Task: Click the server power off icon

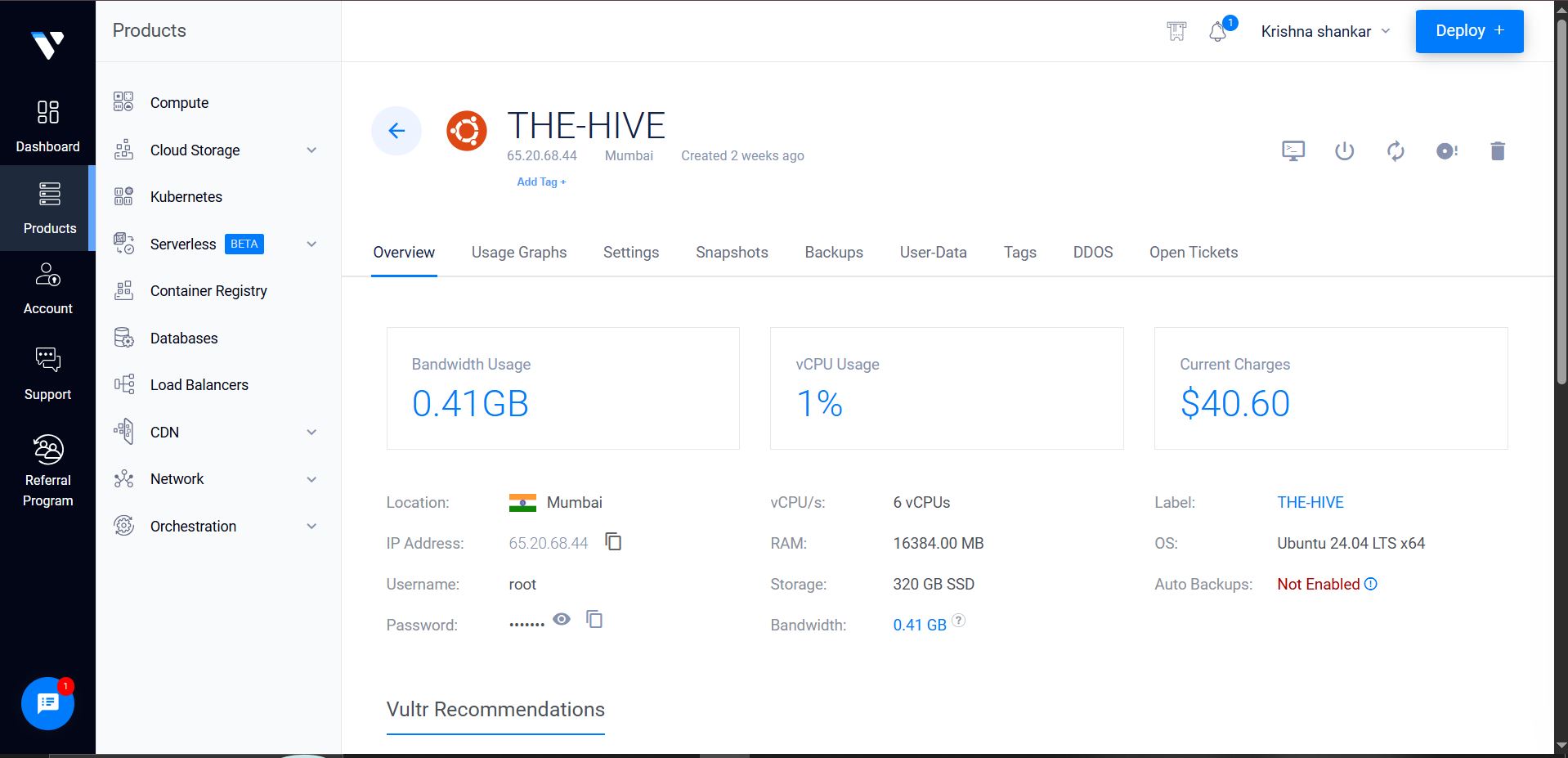Action: 1344,150
